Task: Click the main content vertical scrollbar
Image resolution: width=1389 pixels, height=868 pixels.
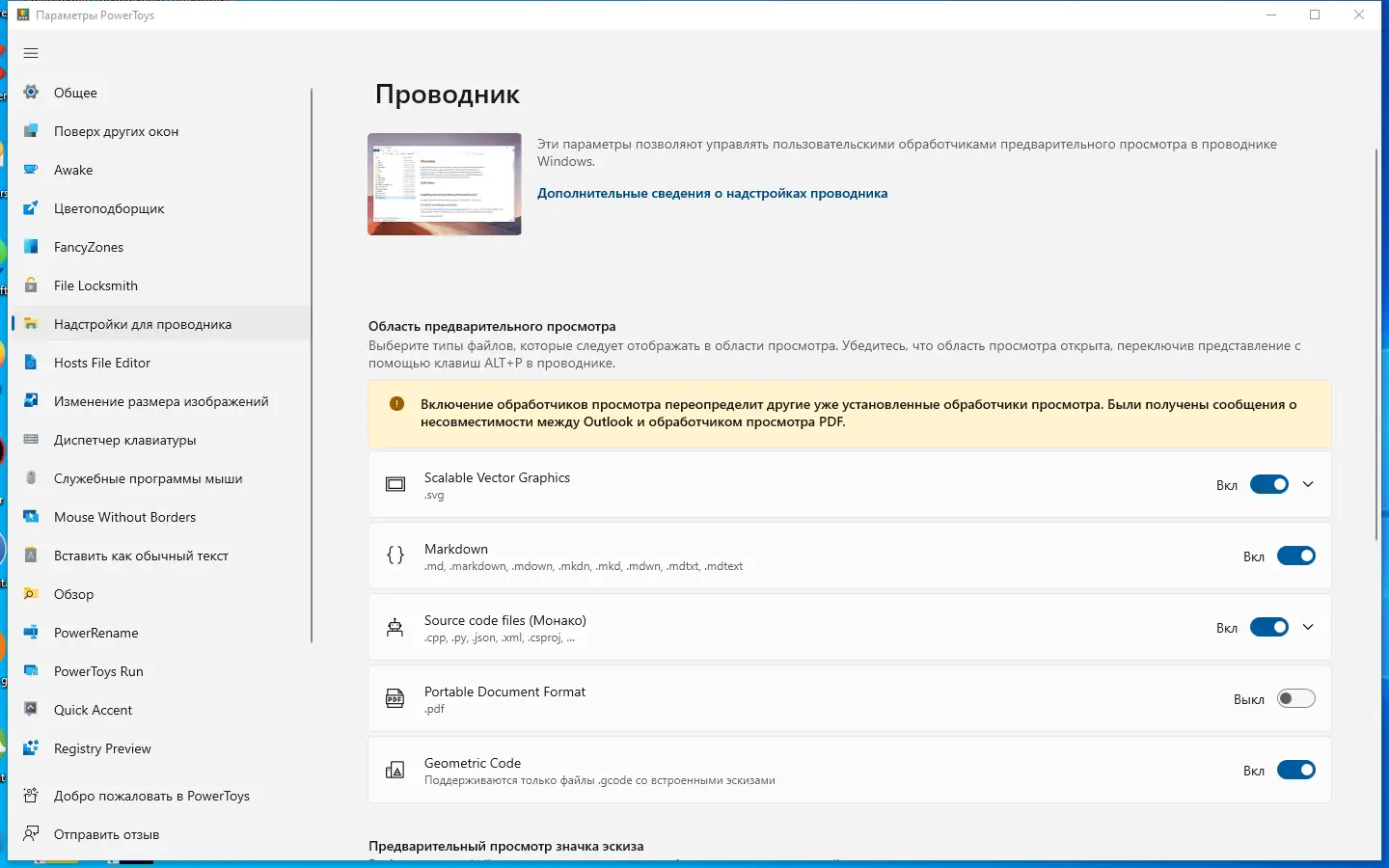Action: [1376, 344]
